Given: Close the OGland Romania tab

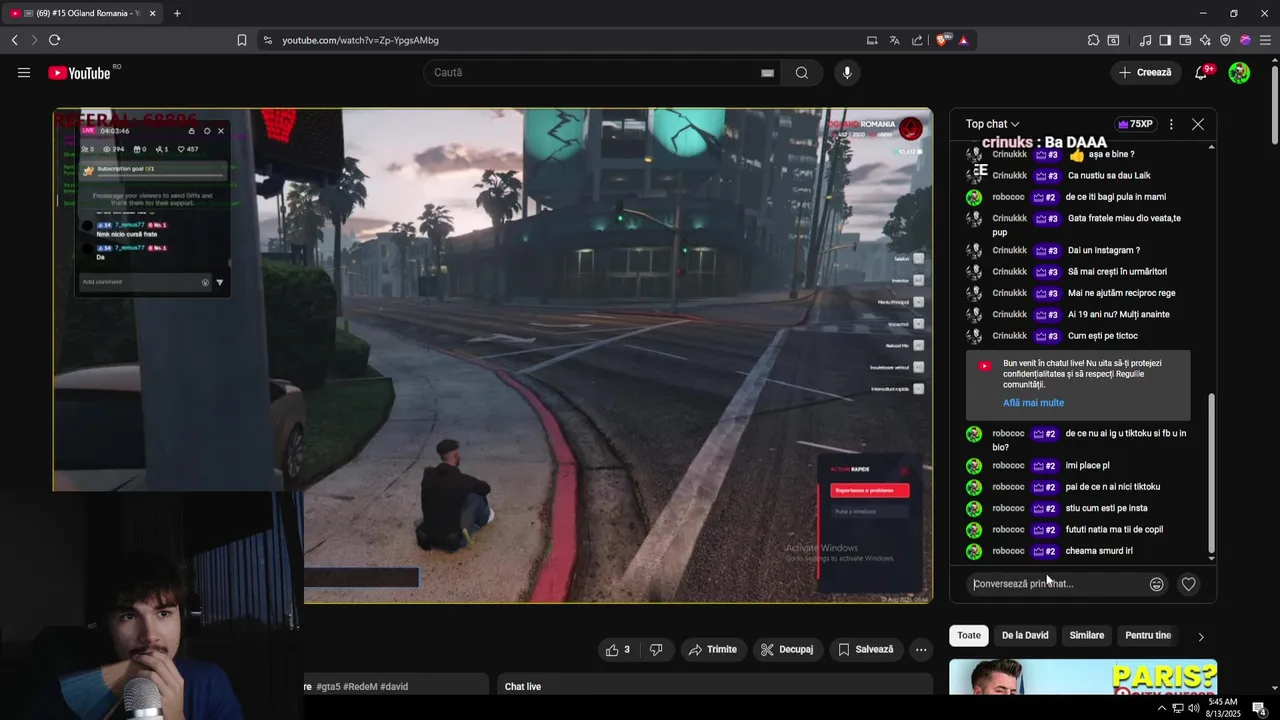Looking at the screenshot, I should click(153, 13).
